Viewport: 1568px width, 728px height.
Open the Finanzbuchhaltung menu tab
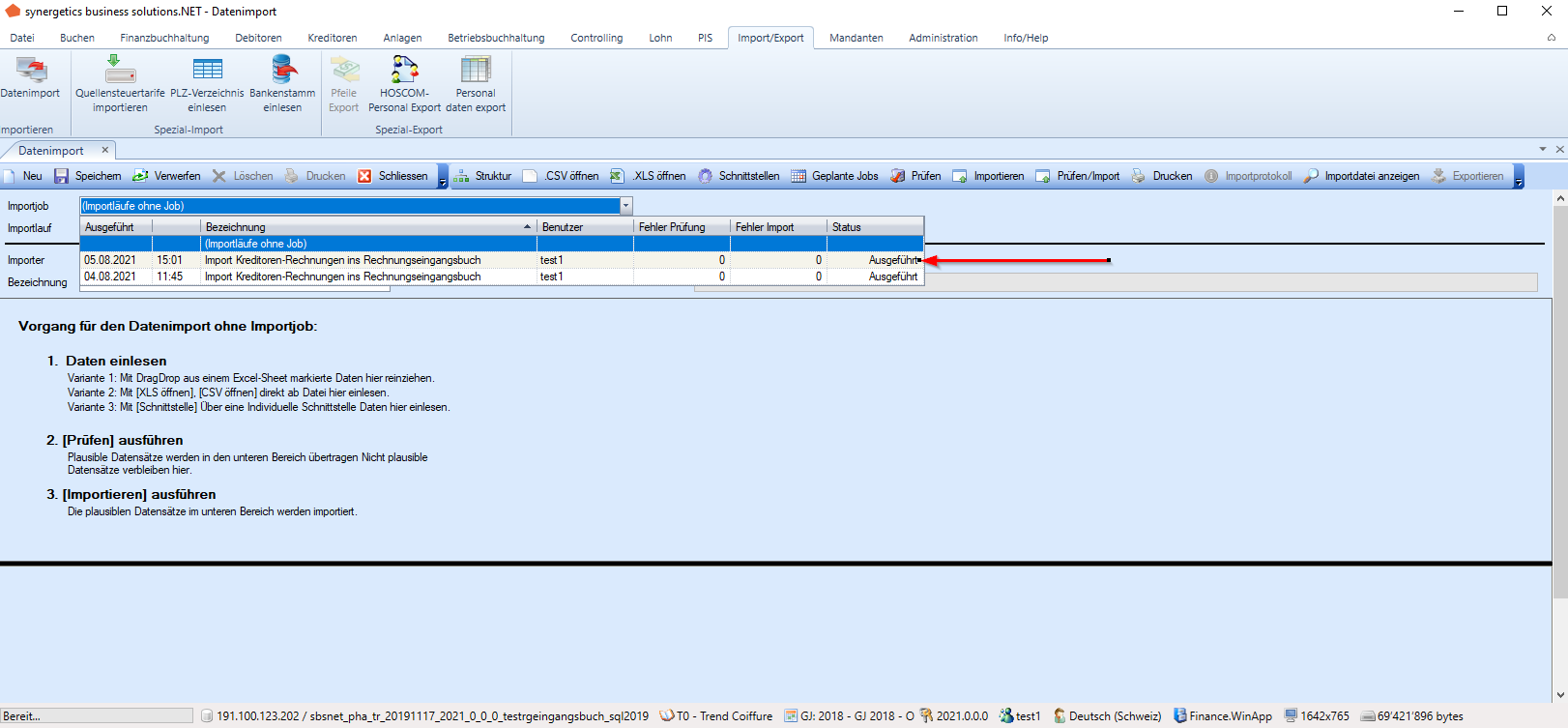tap(164, 38)
